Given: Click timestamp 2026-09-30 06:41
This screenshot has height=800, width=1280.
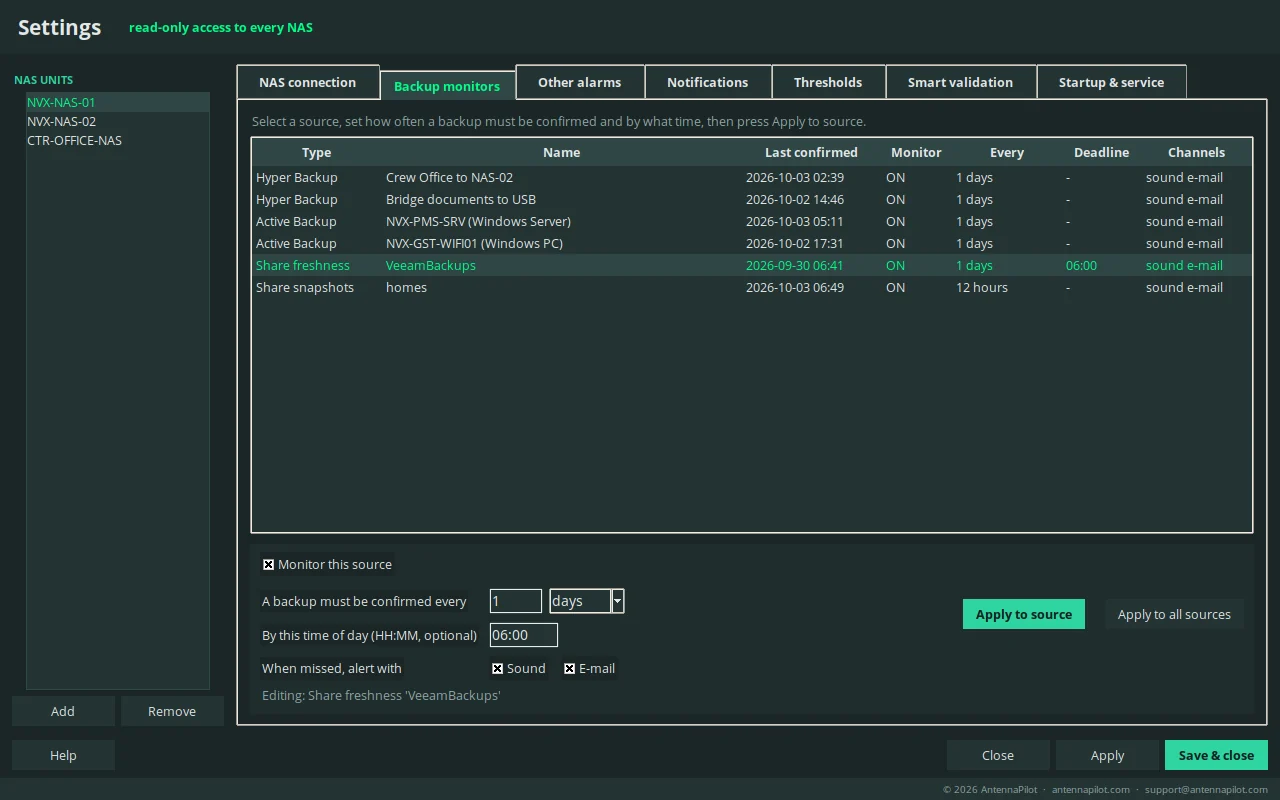Looking at the screenshot, I should tap(795, 265).
